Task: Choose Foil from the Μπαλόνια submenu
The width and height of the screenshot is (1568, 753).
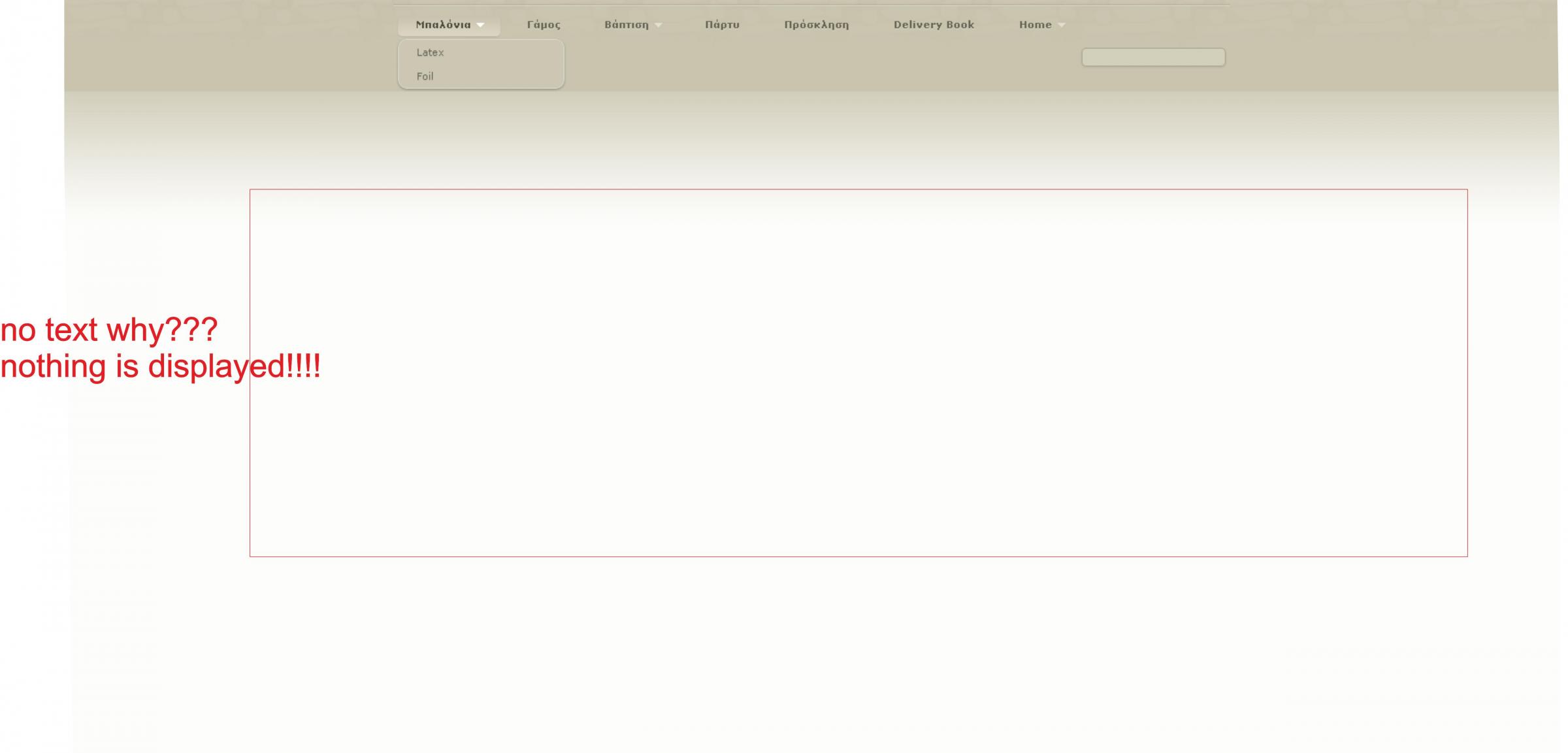Action: 425,76
